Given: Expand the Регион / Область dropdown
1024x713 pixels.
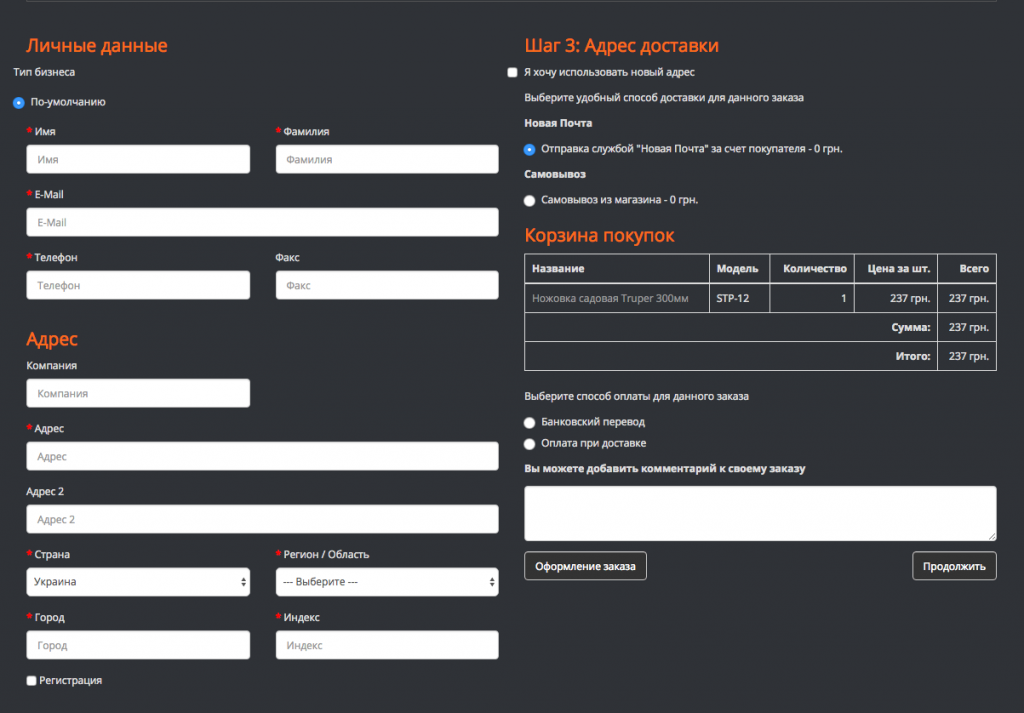Looking at the screenshot, I should (387, 582).
